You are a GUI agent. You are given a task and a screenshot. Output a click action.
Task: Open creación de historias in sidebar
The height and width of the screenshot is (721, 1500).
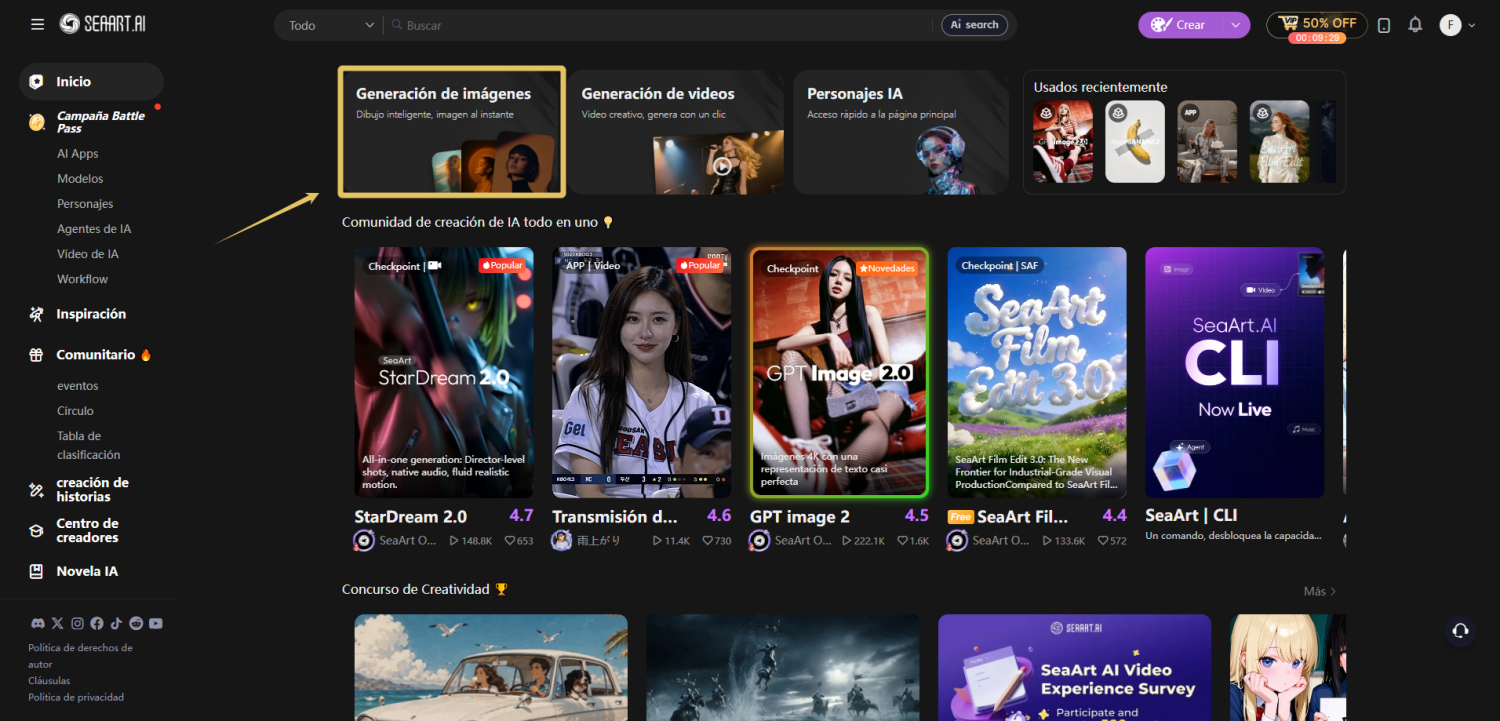pyautogui.click(x=91, y=490)
